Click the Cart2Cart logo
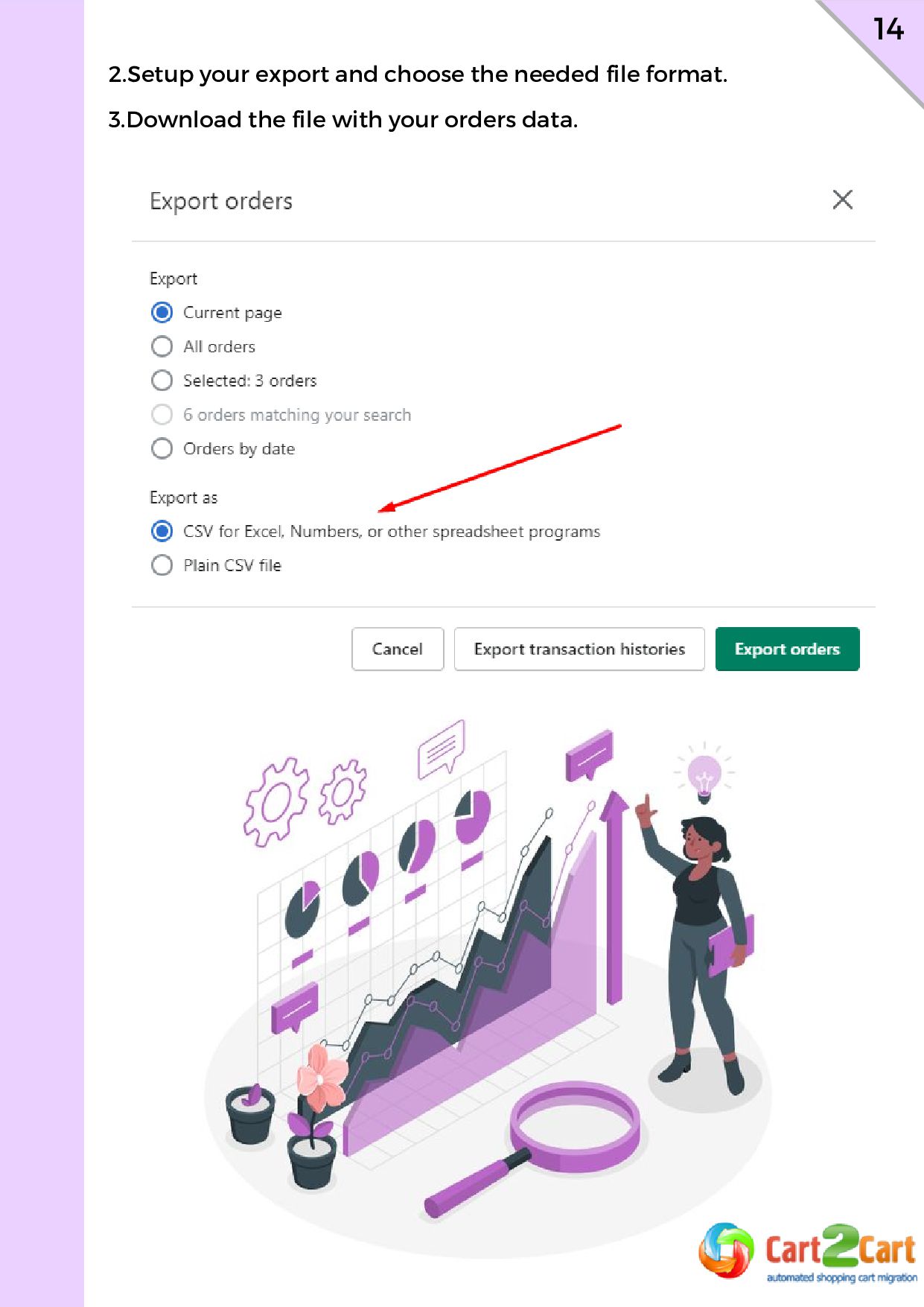 pyautogui.click(x=808, y=1253)
